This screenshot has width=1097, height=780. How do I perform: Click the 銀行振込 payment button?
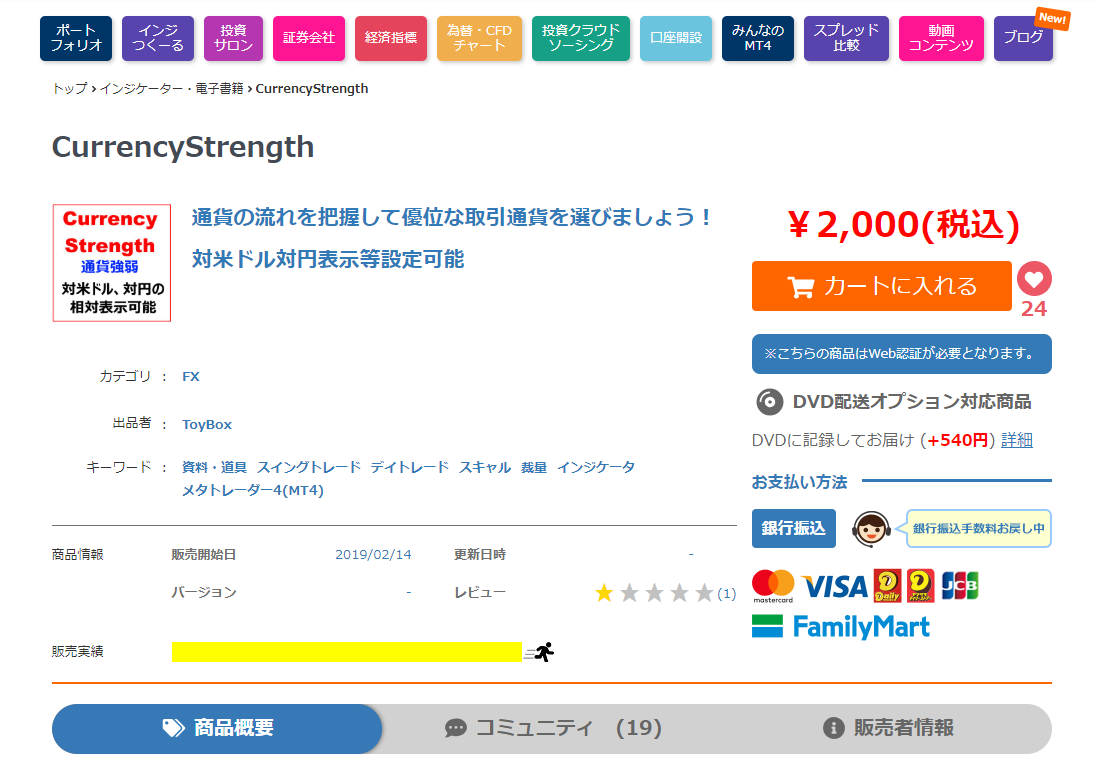click(793, 528)
